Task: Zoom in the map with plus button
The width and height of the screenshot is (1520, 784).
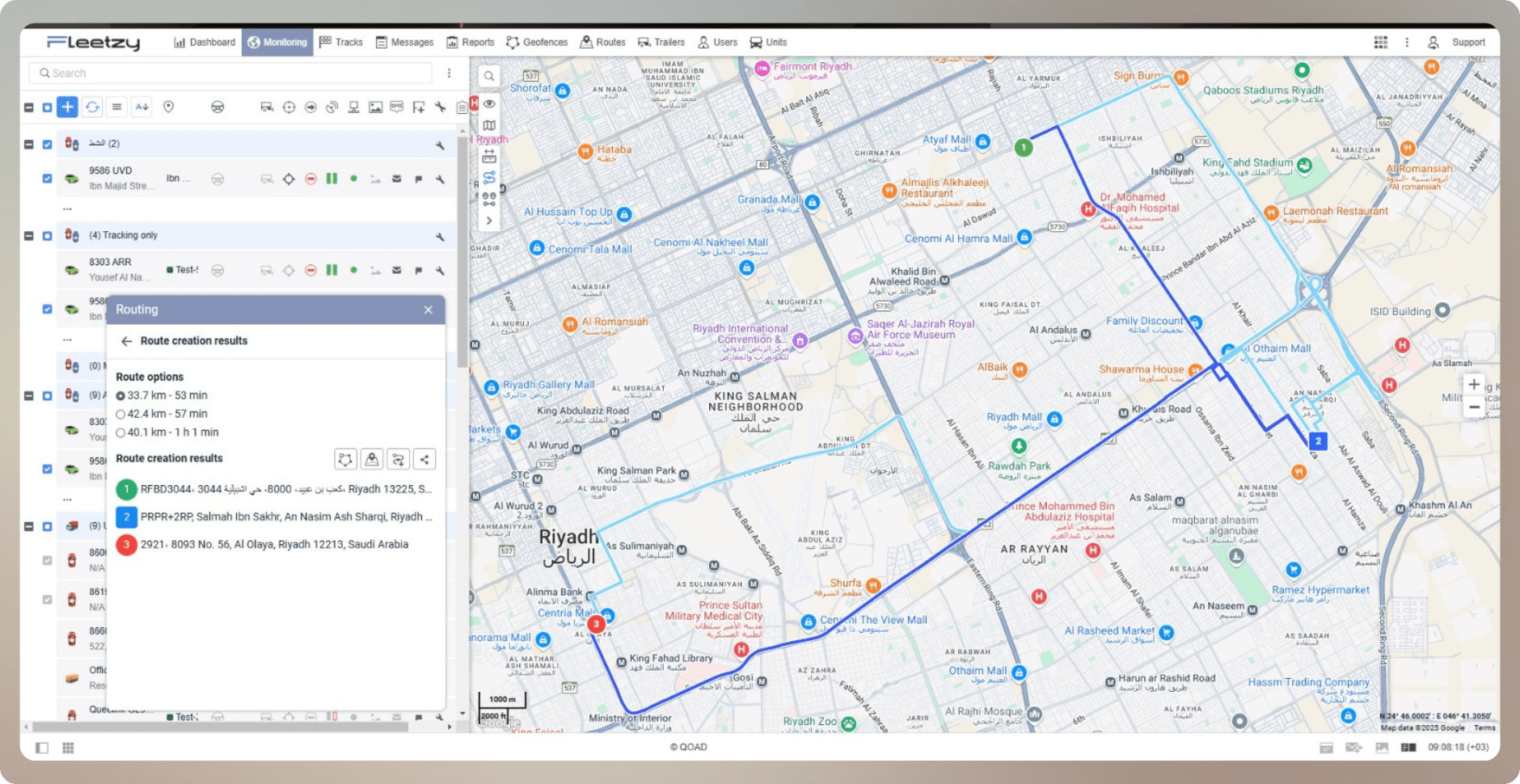Action: point(1474,385)
